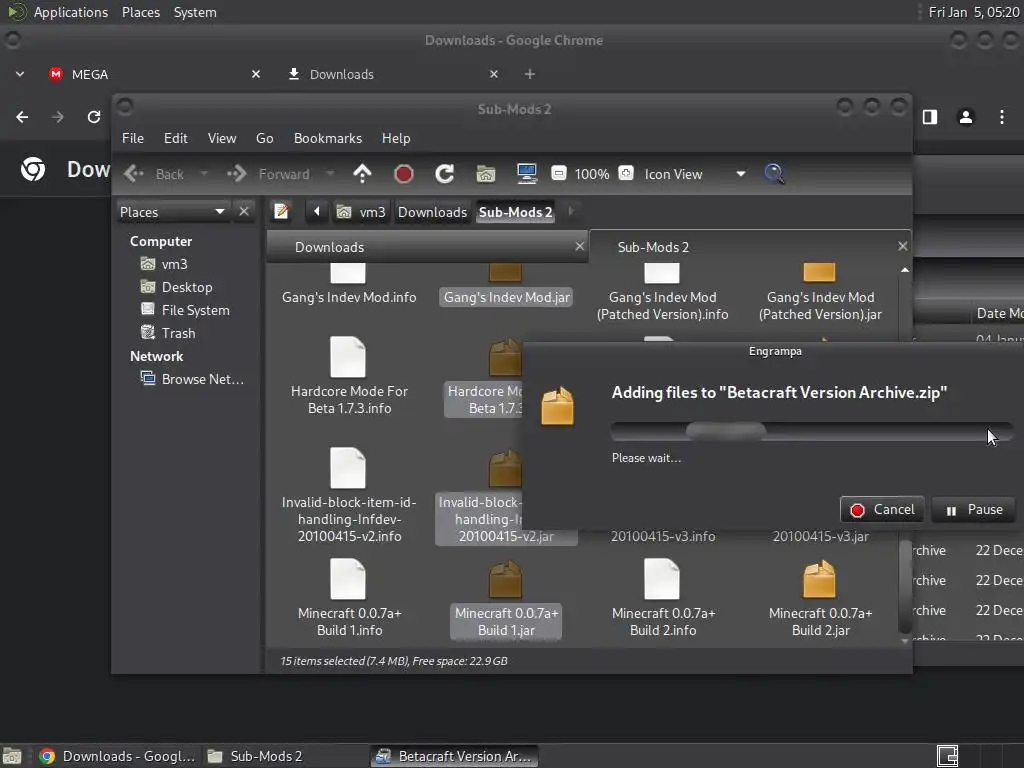1024x768 pixels.
Task: Select Hardcore Mode For Beta 1.7.3.info file
Action: [349, 376]
